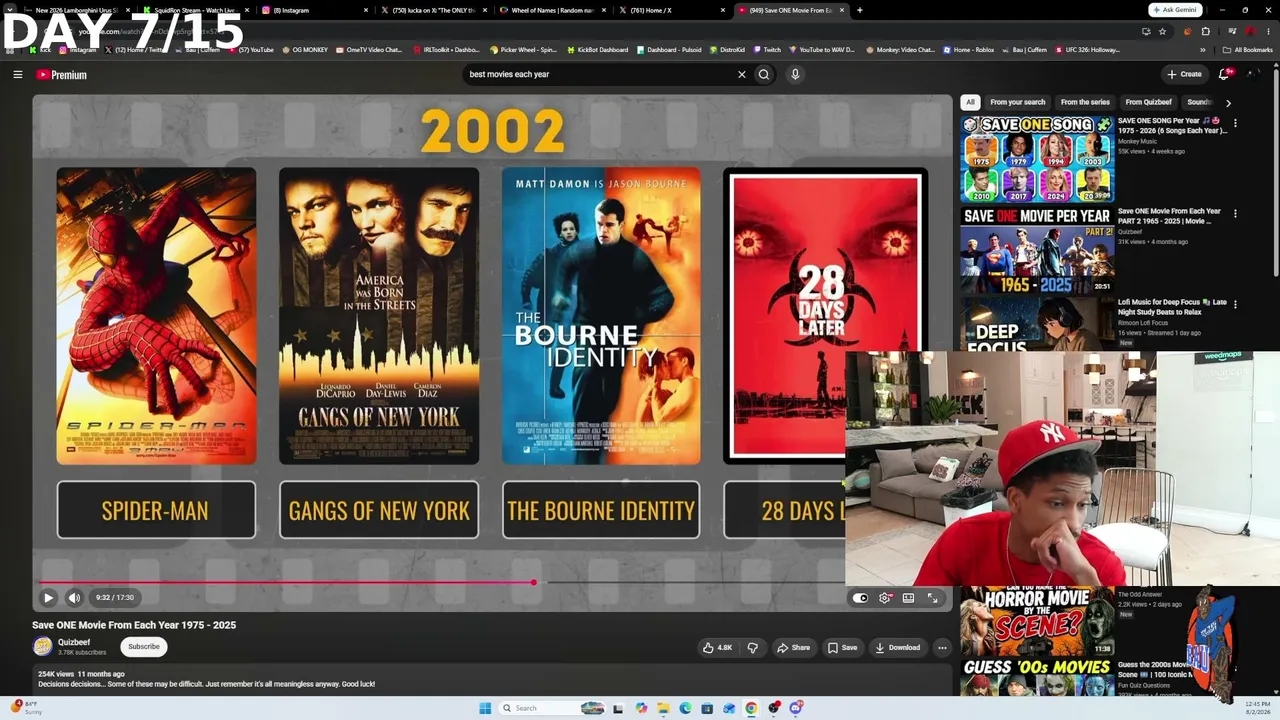1280x720 pixels.
Task: Toggle autoplay switch in the player
Action: point(860,598)
